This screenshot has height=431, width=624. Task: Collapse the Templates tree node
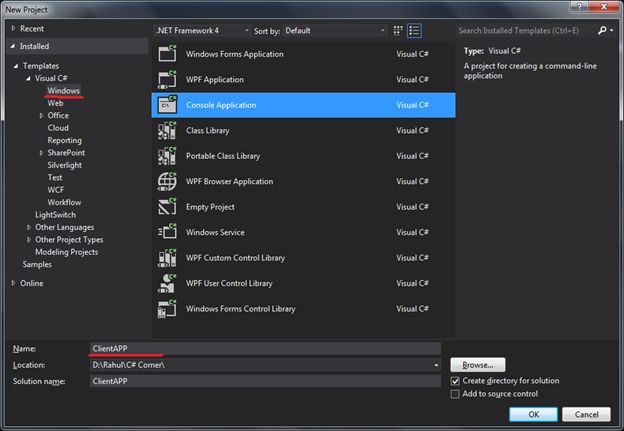coord(16,66)
